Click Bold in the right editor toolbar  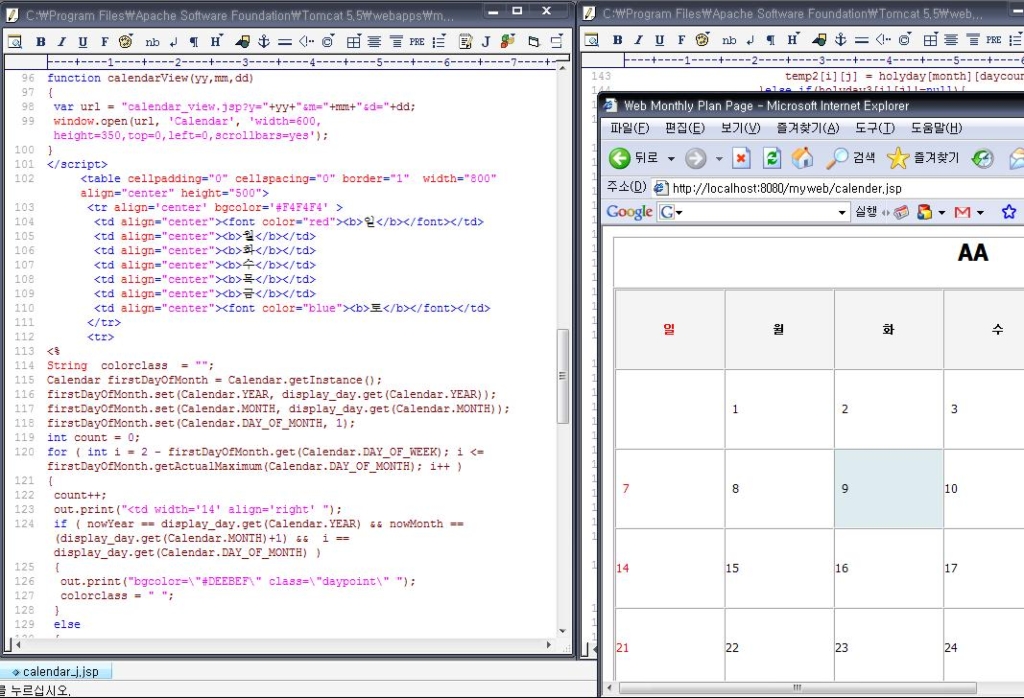(x=618, y=40)
